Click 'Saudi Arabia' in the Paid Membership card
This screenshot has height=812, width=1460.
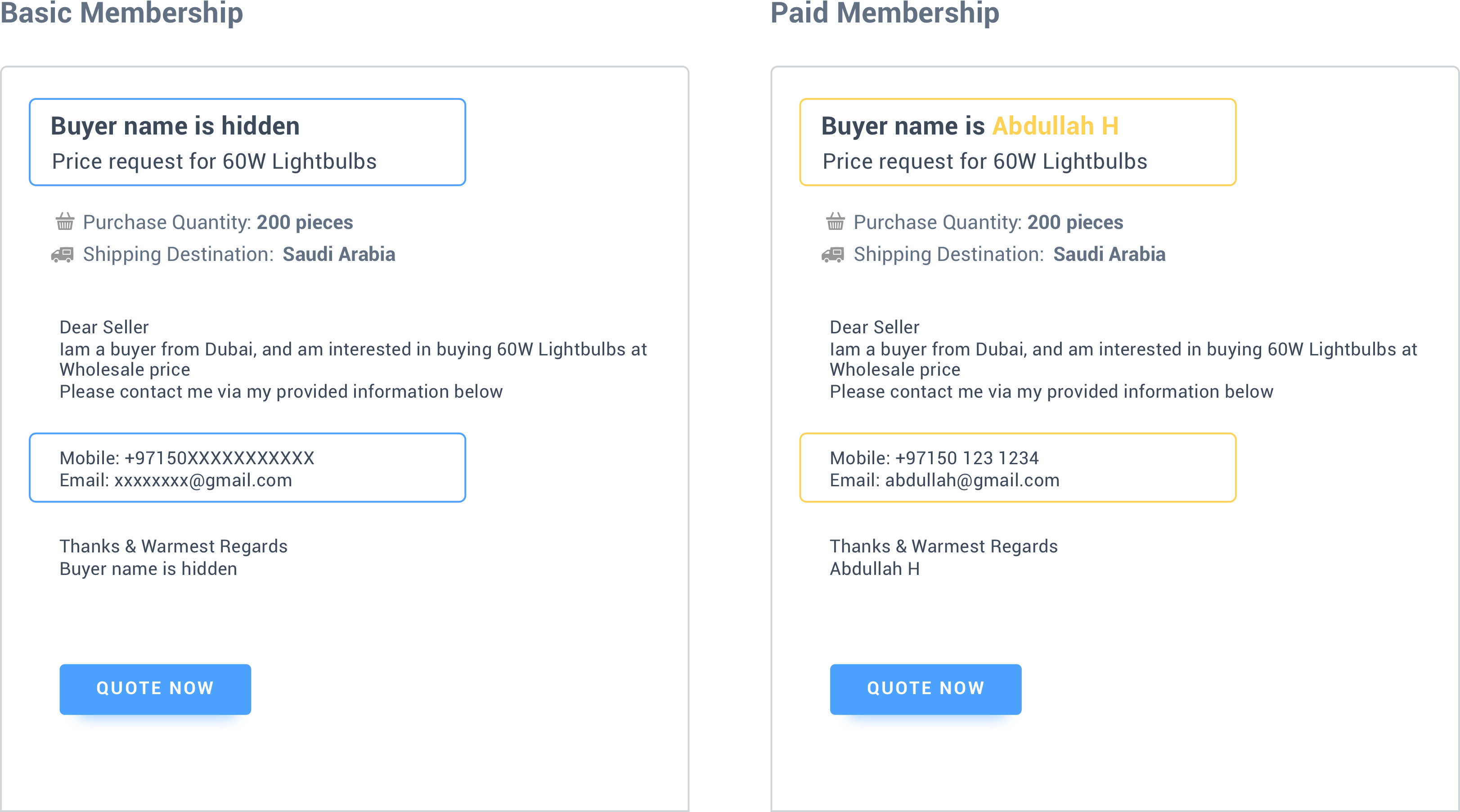pos(1109,254)
